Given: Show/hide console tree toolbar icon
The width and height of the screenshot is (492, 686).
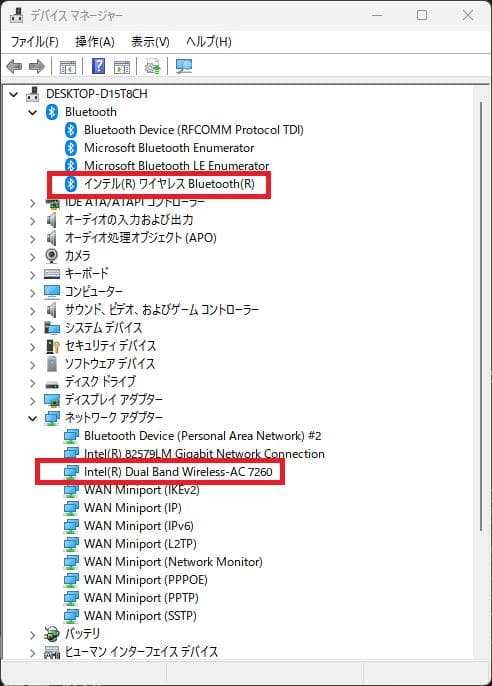Looking at the screenshot, I should click(68, 67).
